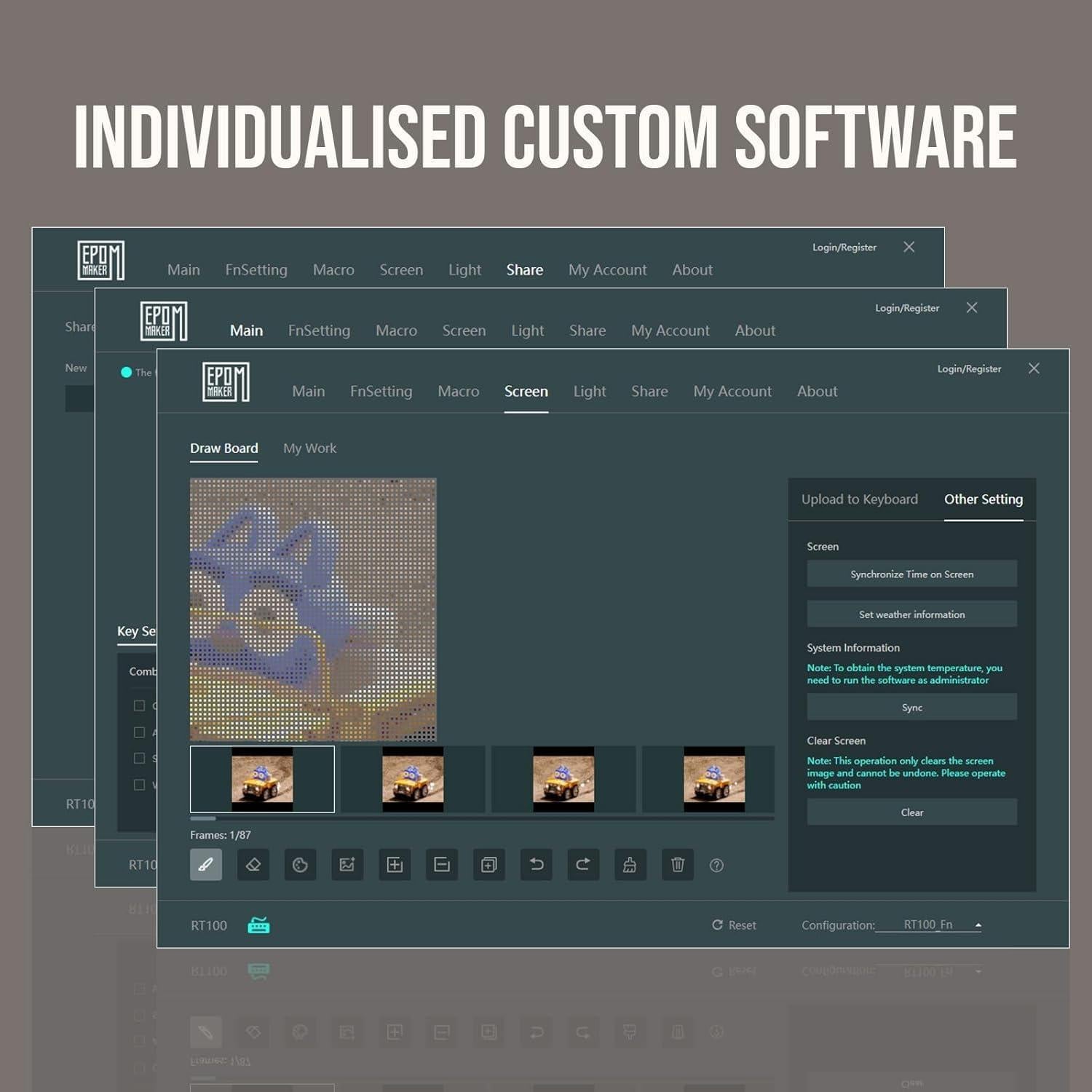Select the second frame thumbnail
Image resolution: width=1092 pixels, height=1092 pixels.
point(413,779)
